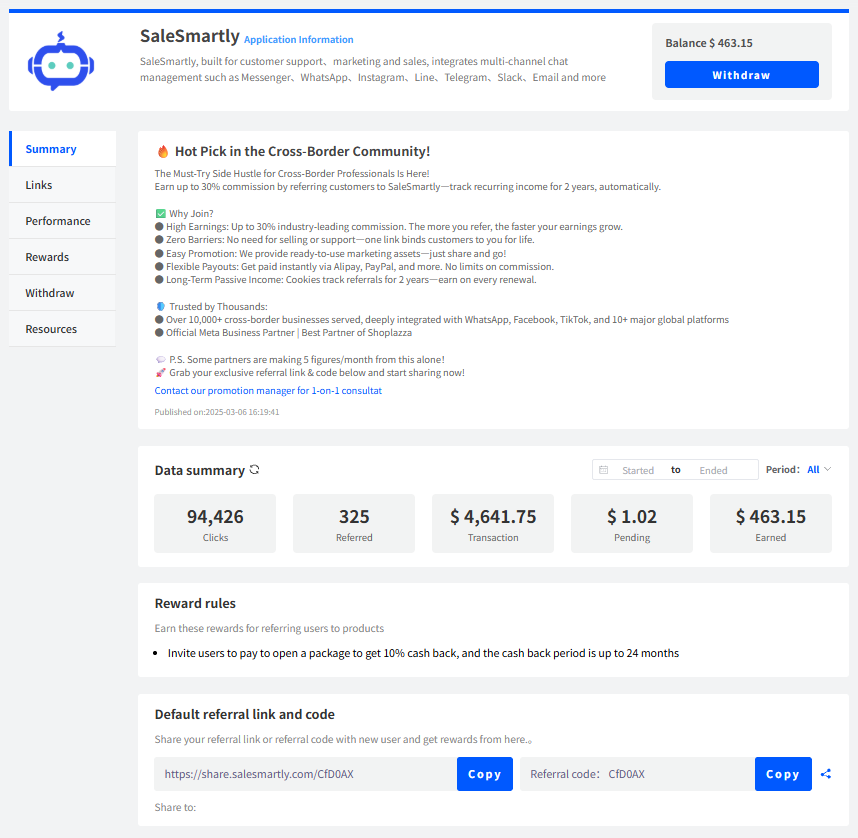Click the Default referral link and code heading
858x838 pixels.
245,714
